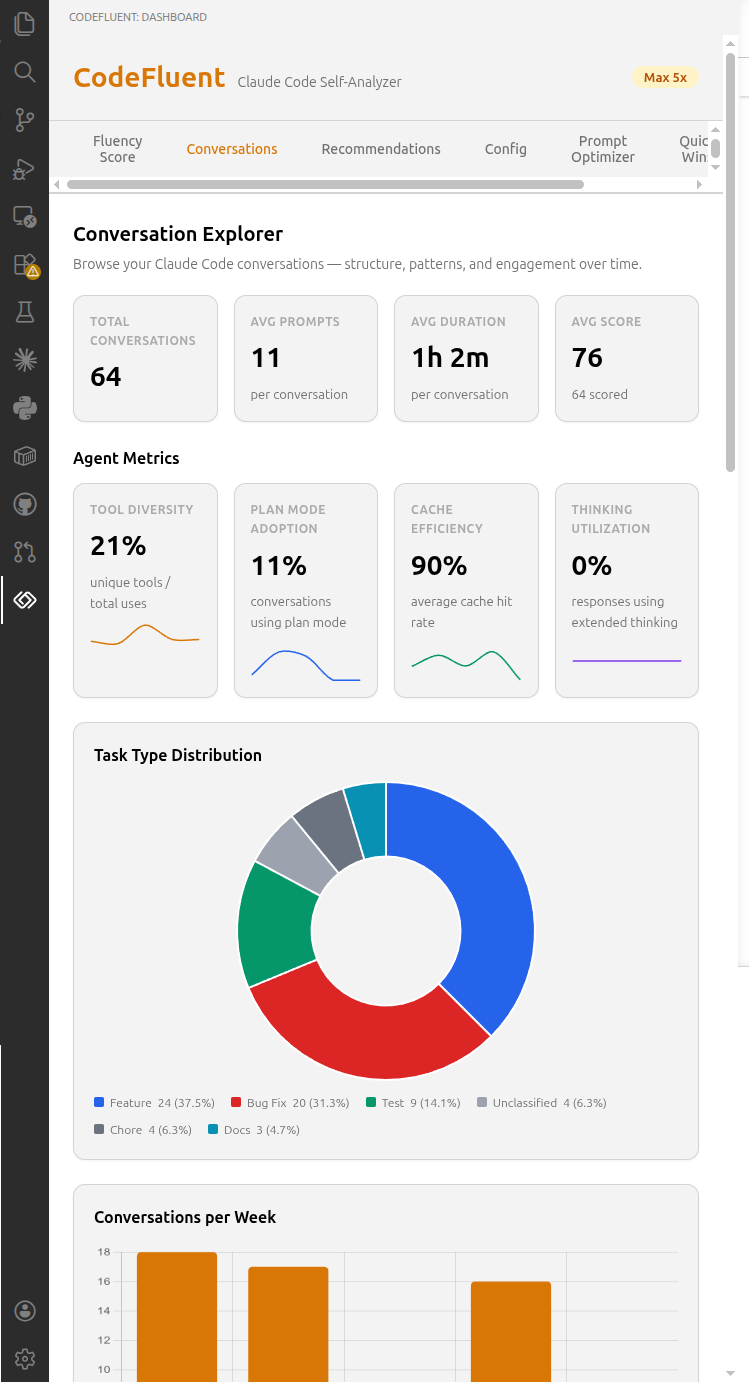Toggle the Unclassified legend entry

point(541,1103)
